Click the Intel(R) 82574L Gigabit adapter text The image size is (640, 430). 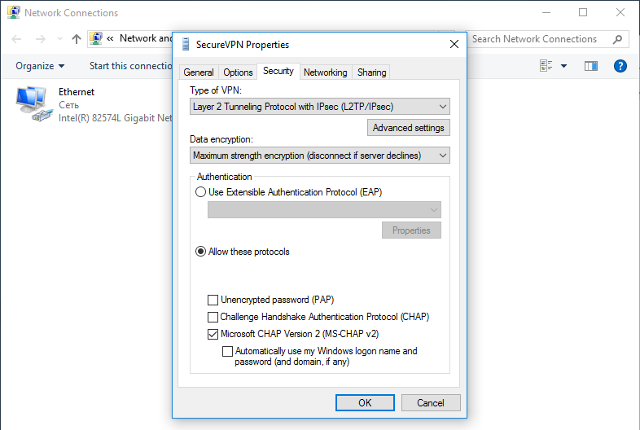(x=115, y=118)
